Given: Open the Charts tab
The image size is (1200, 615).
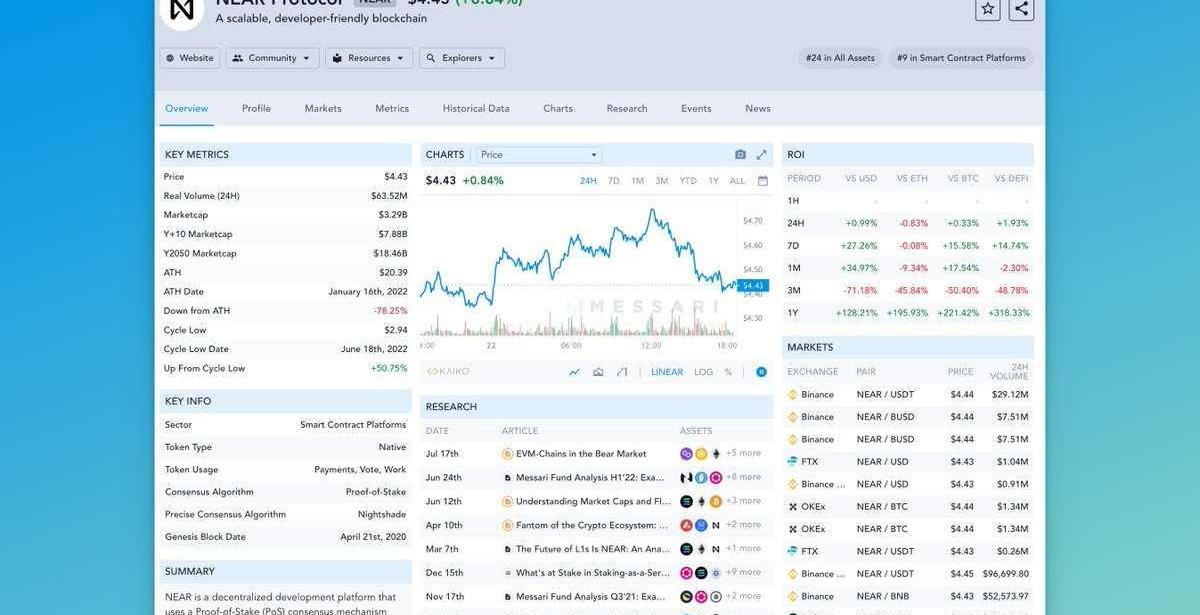Looking at the screenshot, I should [x=558, y=108].
